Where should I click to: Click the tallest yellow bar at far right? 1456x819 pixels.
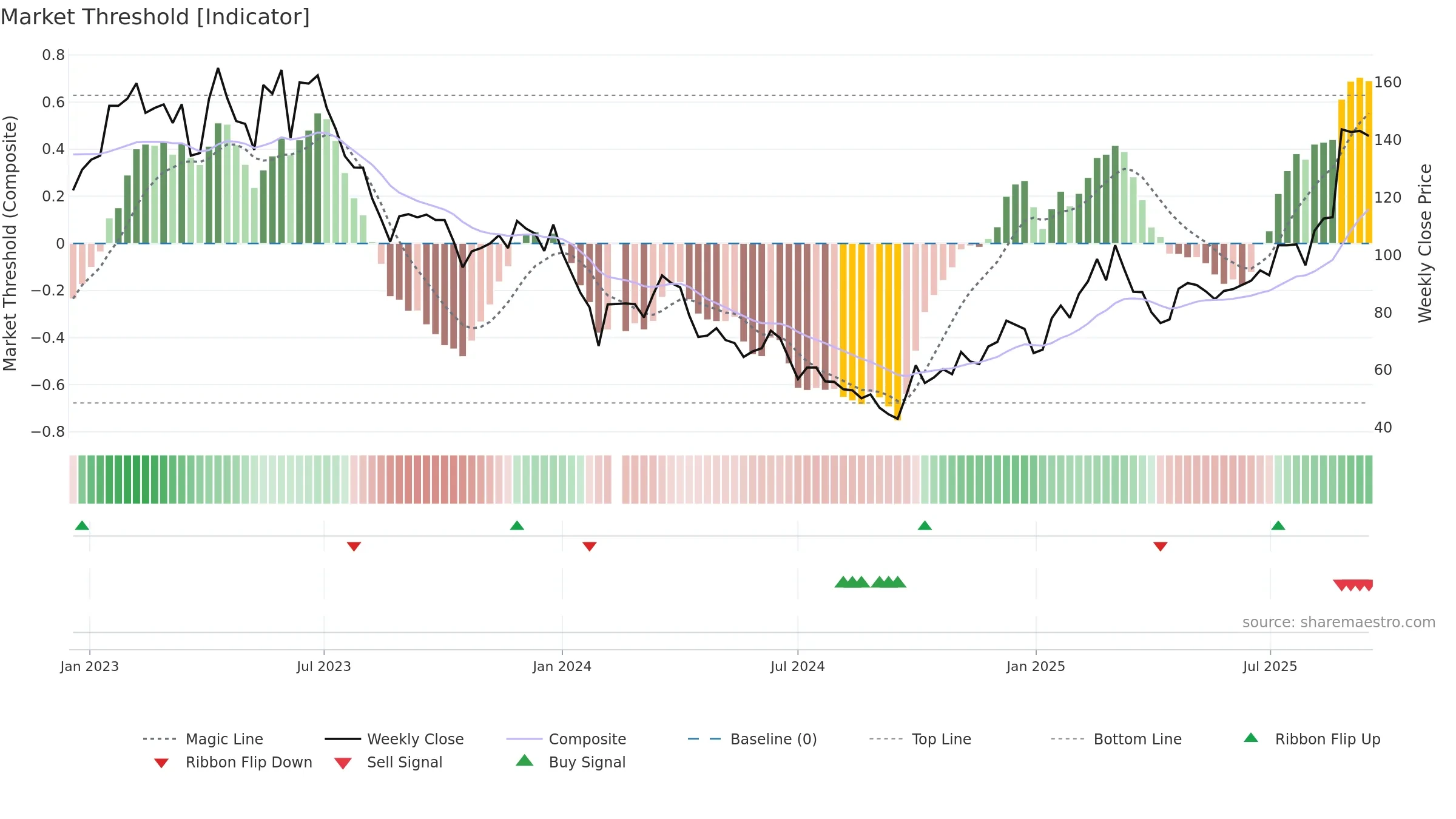pos(1360,160)
